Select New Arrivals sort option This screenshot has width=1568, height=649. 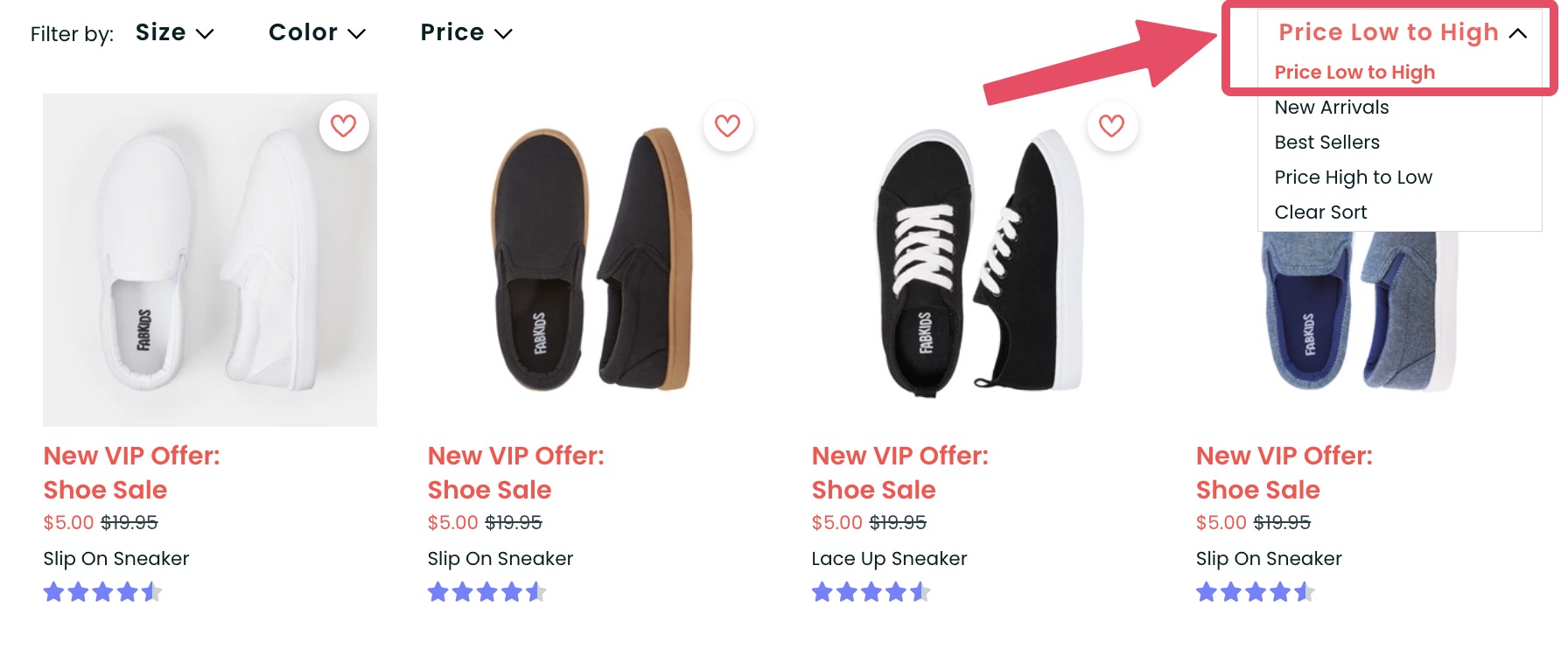click(x=1332, y=108)
